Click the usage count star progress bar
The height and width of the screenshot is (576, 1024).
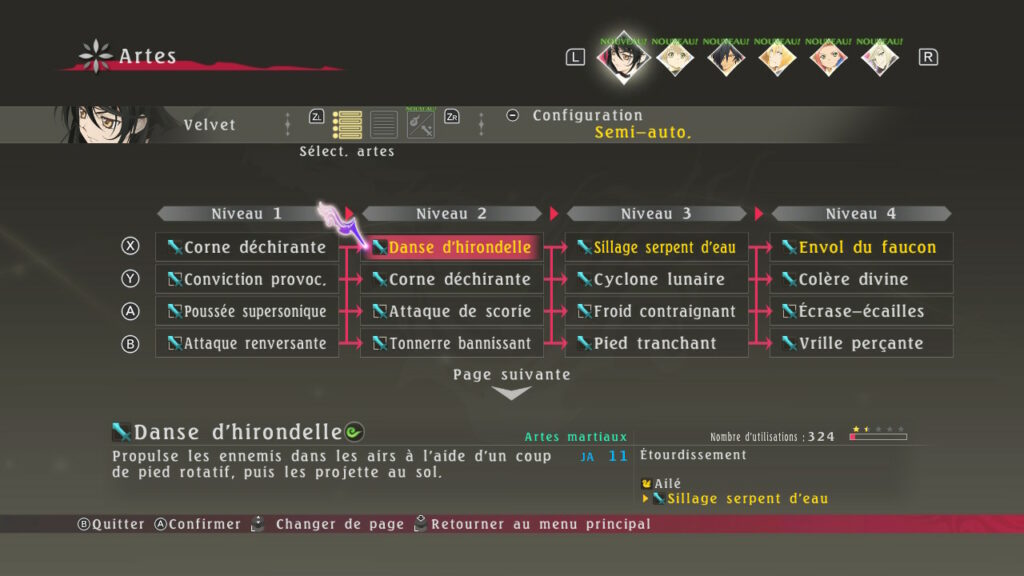tap(878, 436)
